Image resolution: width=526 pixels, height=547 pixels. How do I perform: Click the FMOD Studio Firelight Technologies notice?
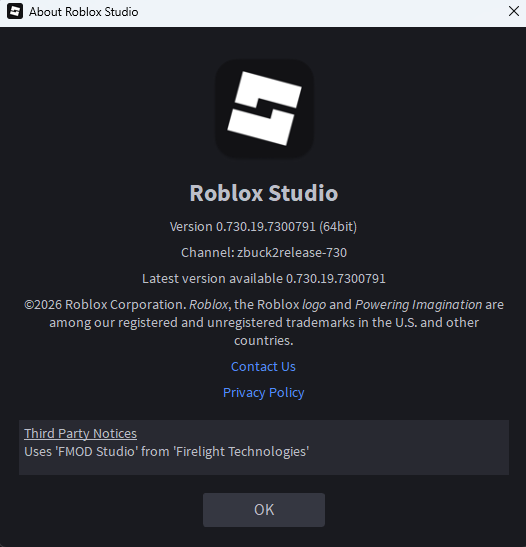(166, 451)
